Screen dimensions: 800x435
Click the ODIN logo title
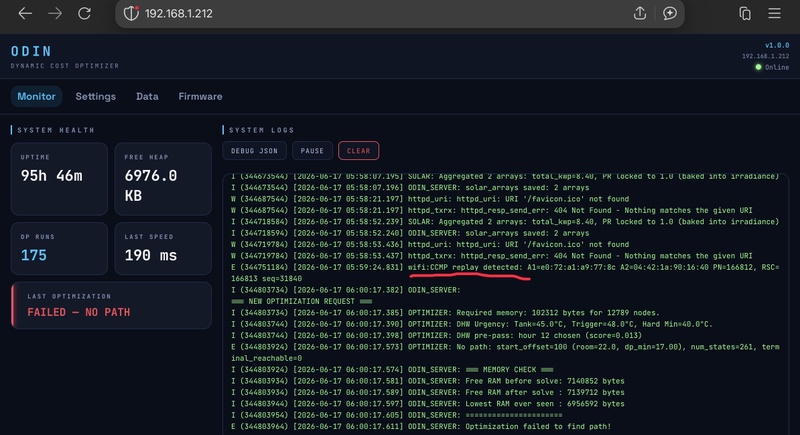[31, 52]
